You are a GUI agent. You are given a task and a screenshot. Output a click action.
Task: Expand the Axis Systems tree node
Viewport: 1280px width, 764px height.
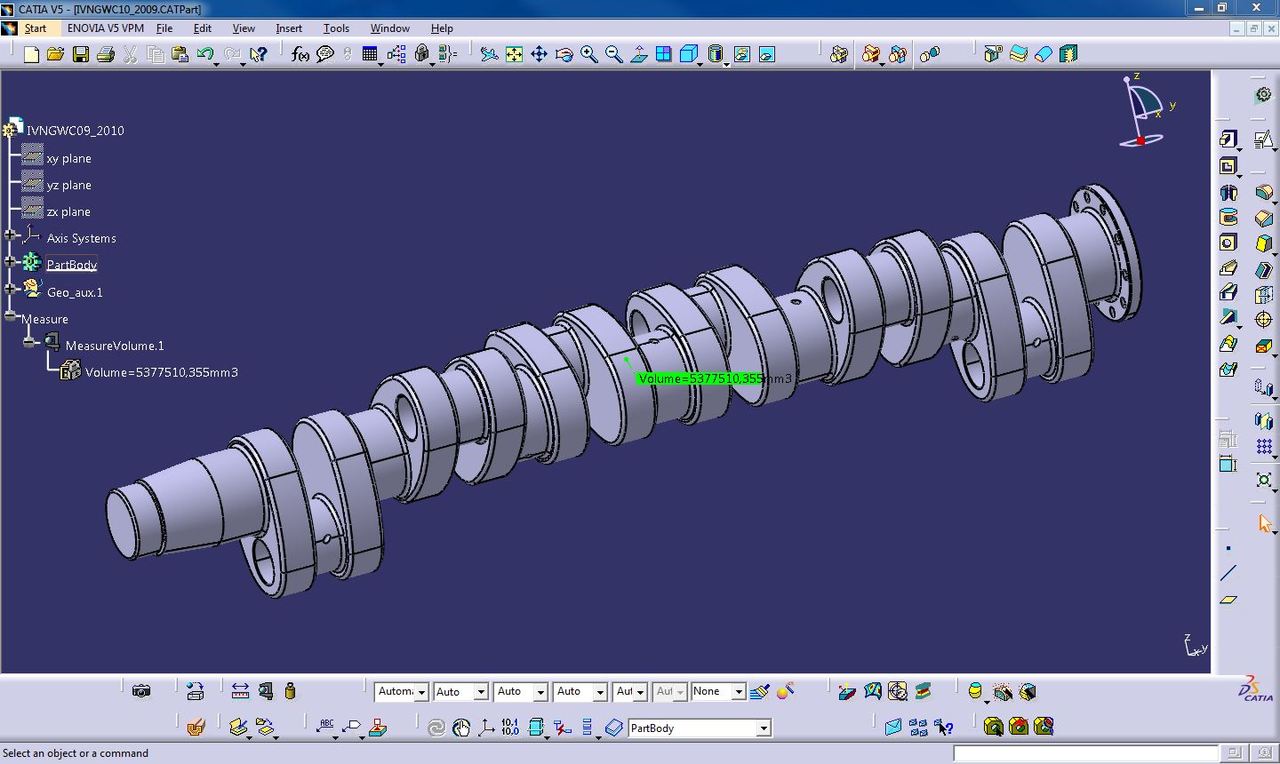coord(11,236)
